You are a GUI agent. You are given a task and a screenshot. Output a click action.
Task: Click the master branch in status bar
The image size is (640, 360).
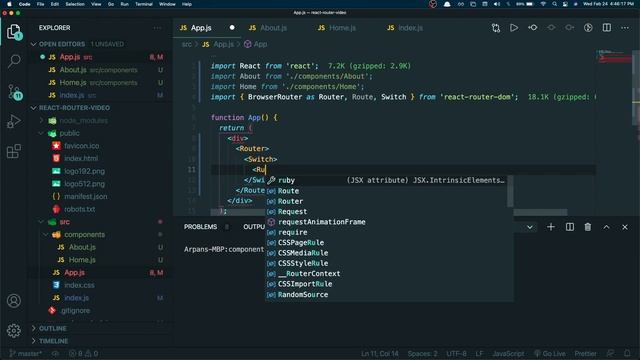click(x=25, y=353)
